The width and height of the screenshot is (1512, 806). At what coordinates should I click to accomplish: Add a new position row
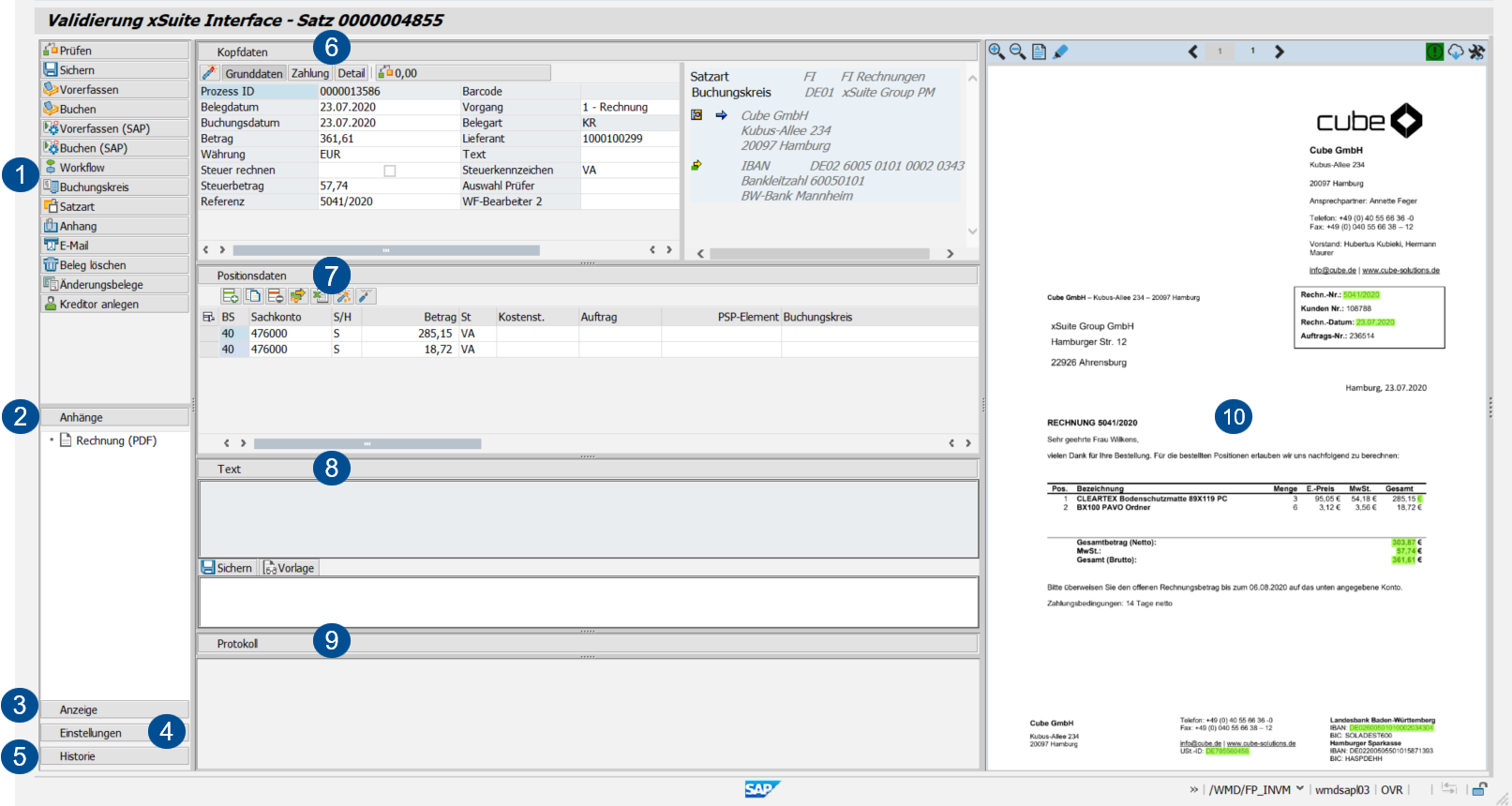coord(230,296)
